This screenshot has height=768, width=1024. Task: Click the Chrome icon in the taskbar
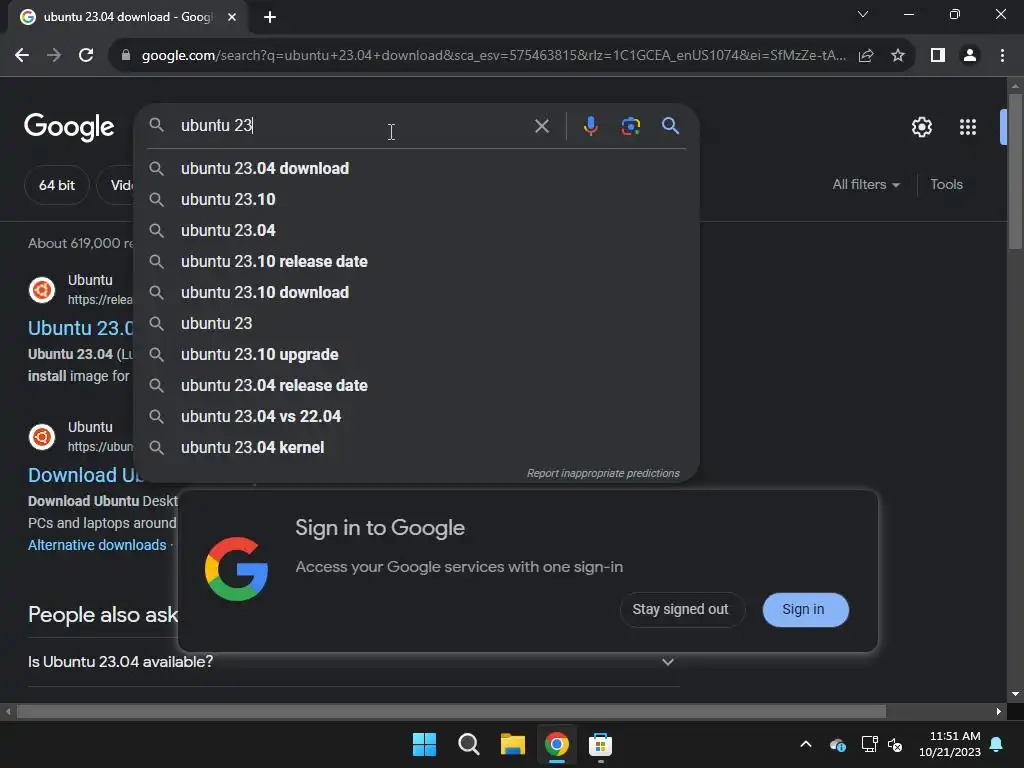coord(556,744)
